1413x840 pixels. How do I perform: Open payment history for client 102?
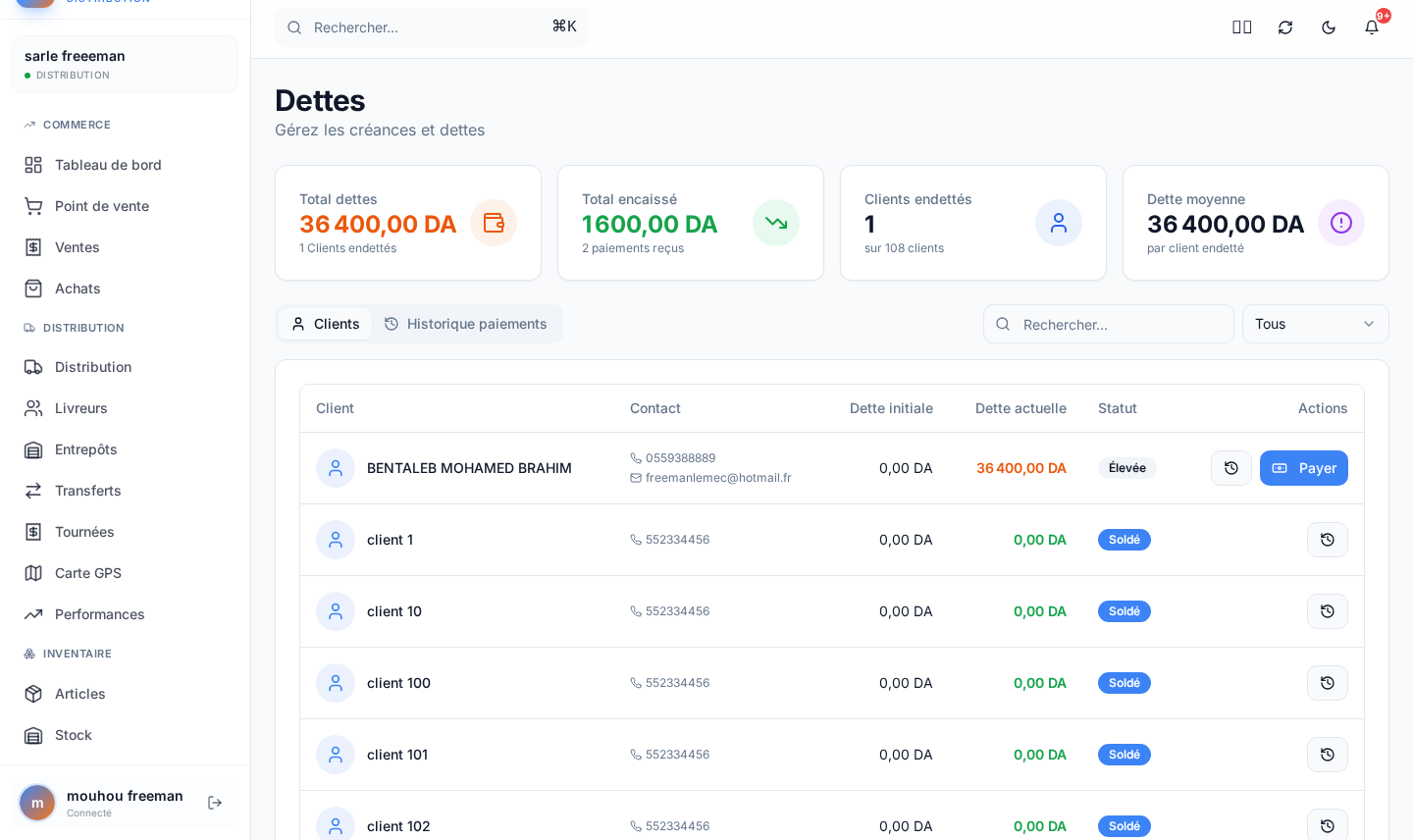click(1328, 826)
